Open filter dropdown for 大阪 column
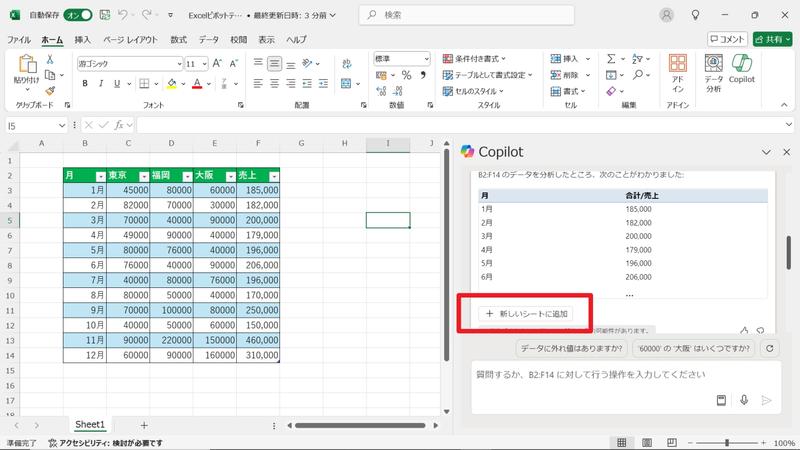The height and width of the screenshot is (450, 800). click(231, 176)
